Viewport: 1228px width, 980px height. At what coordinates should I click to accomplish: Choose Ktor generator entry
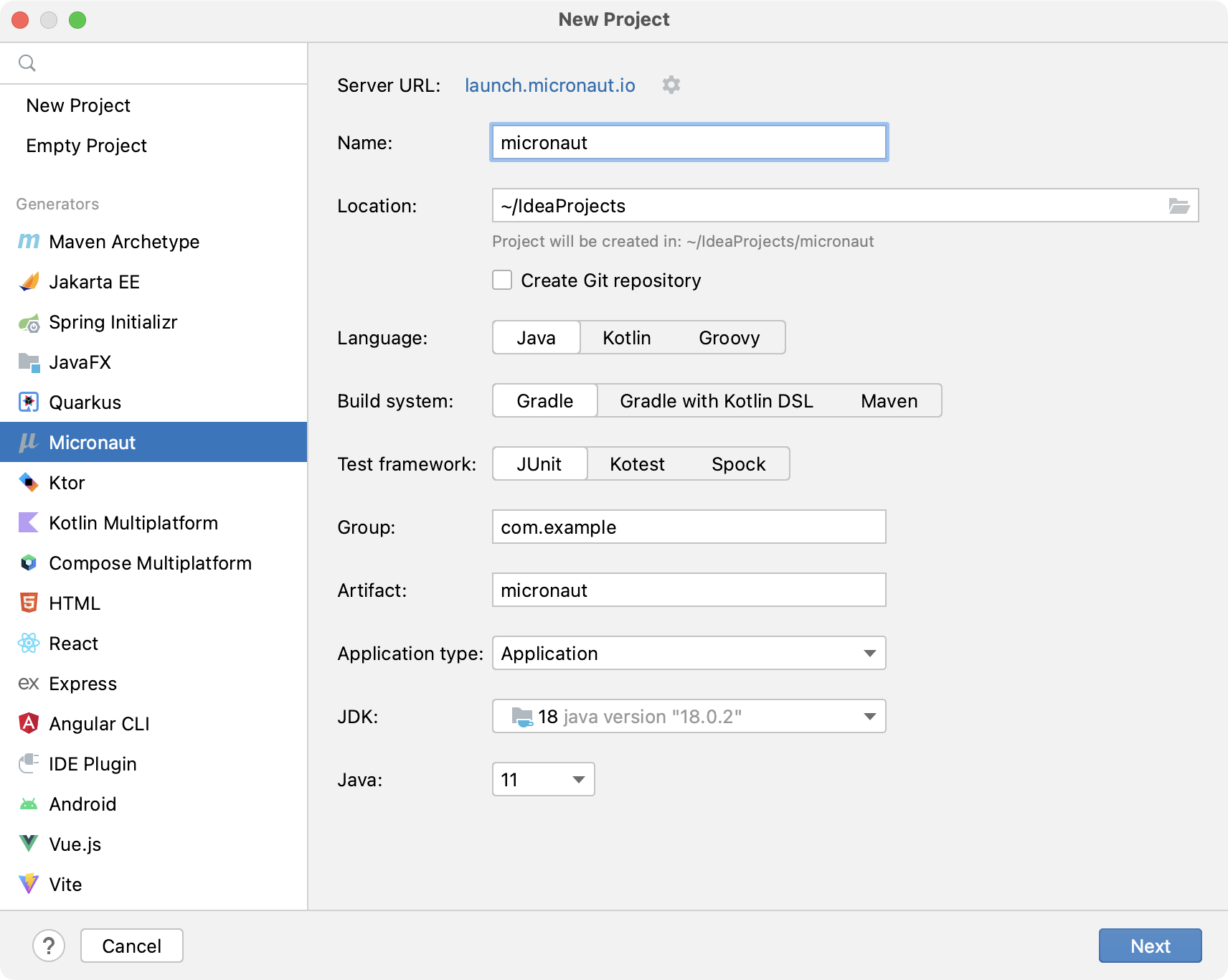pos(153,483)
